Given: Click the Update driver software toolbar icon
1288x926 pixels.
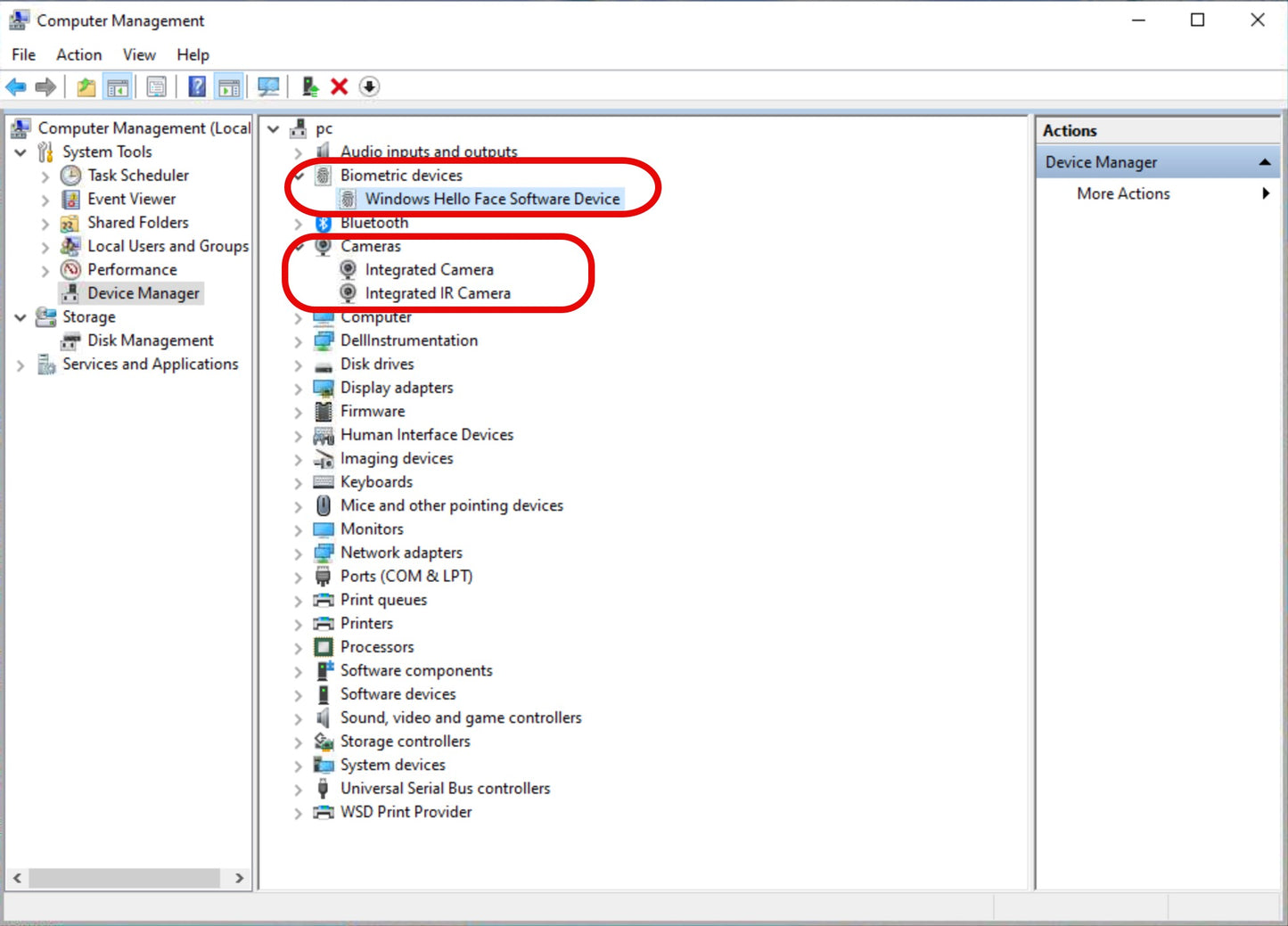Looking at the screenshot, I should (309, 86).
